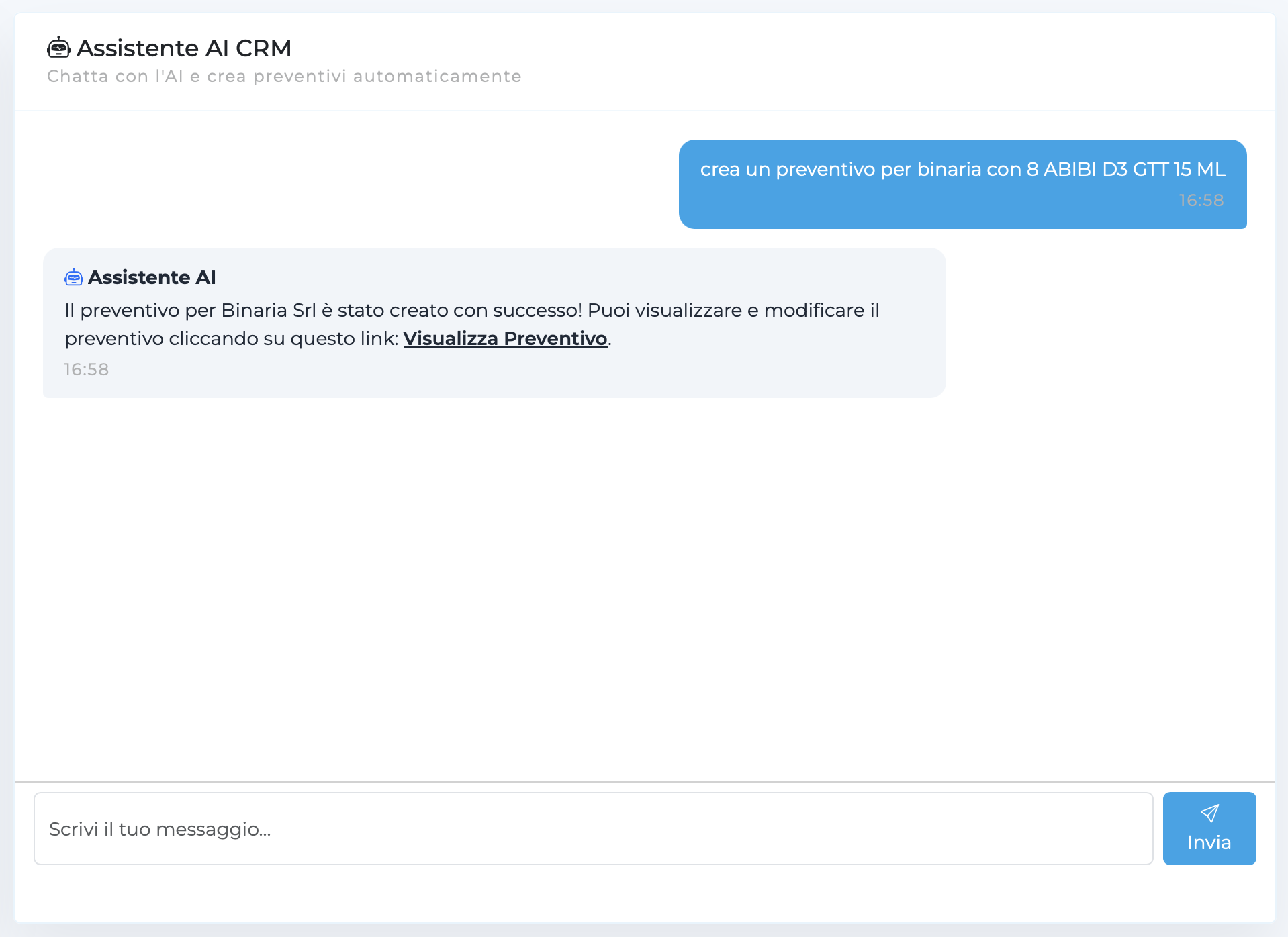
Task: Click the 16:58 timestamp under assistant reply
Action: pyautogui.click(x=87, y=369)
